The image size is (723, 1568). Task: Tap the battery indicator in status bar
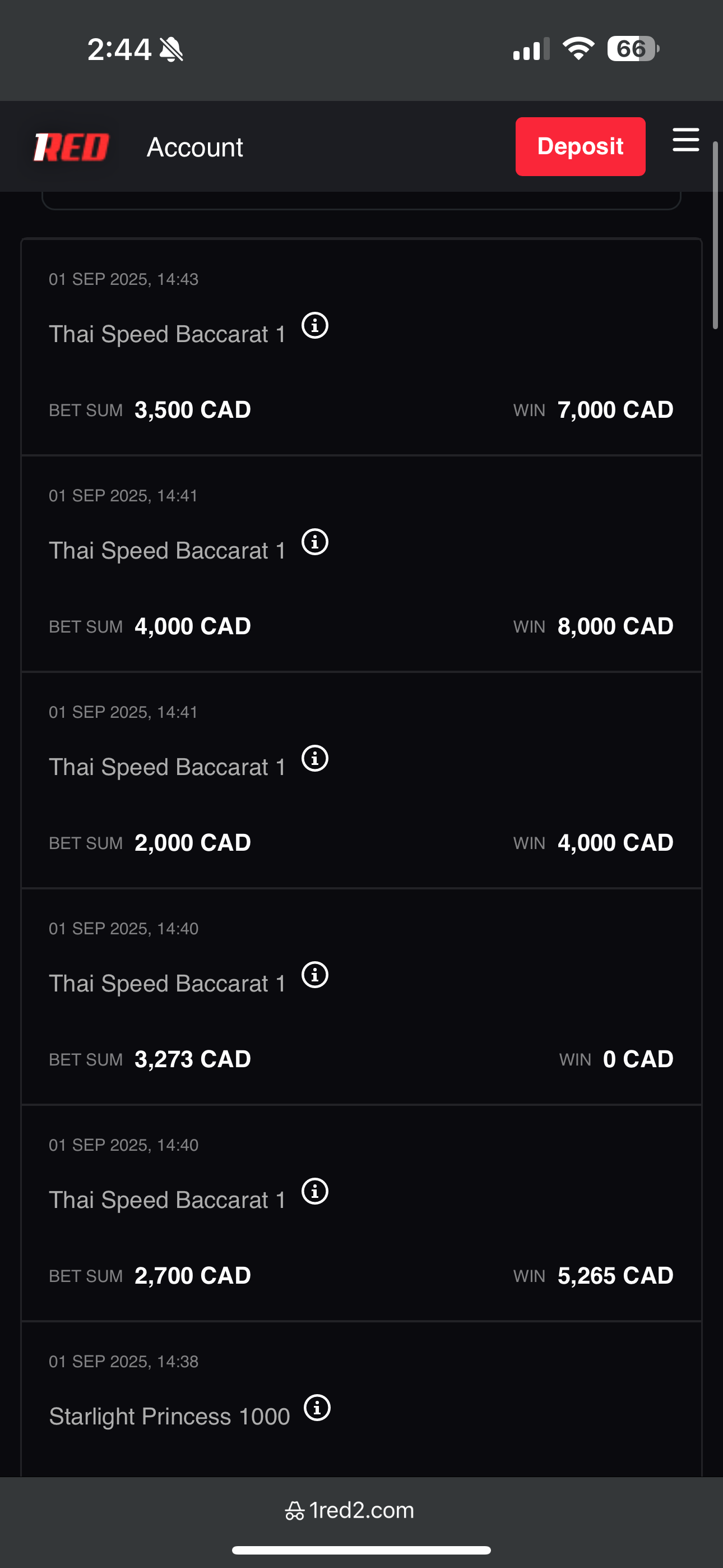(632, 49)
